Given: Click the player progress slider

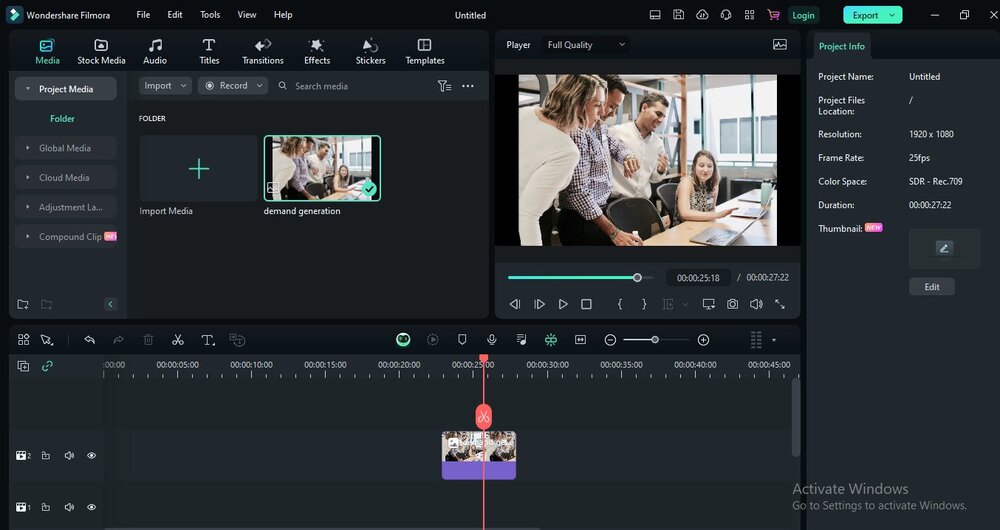Looking at the screenshot, I should (580, 277).
